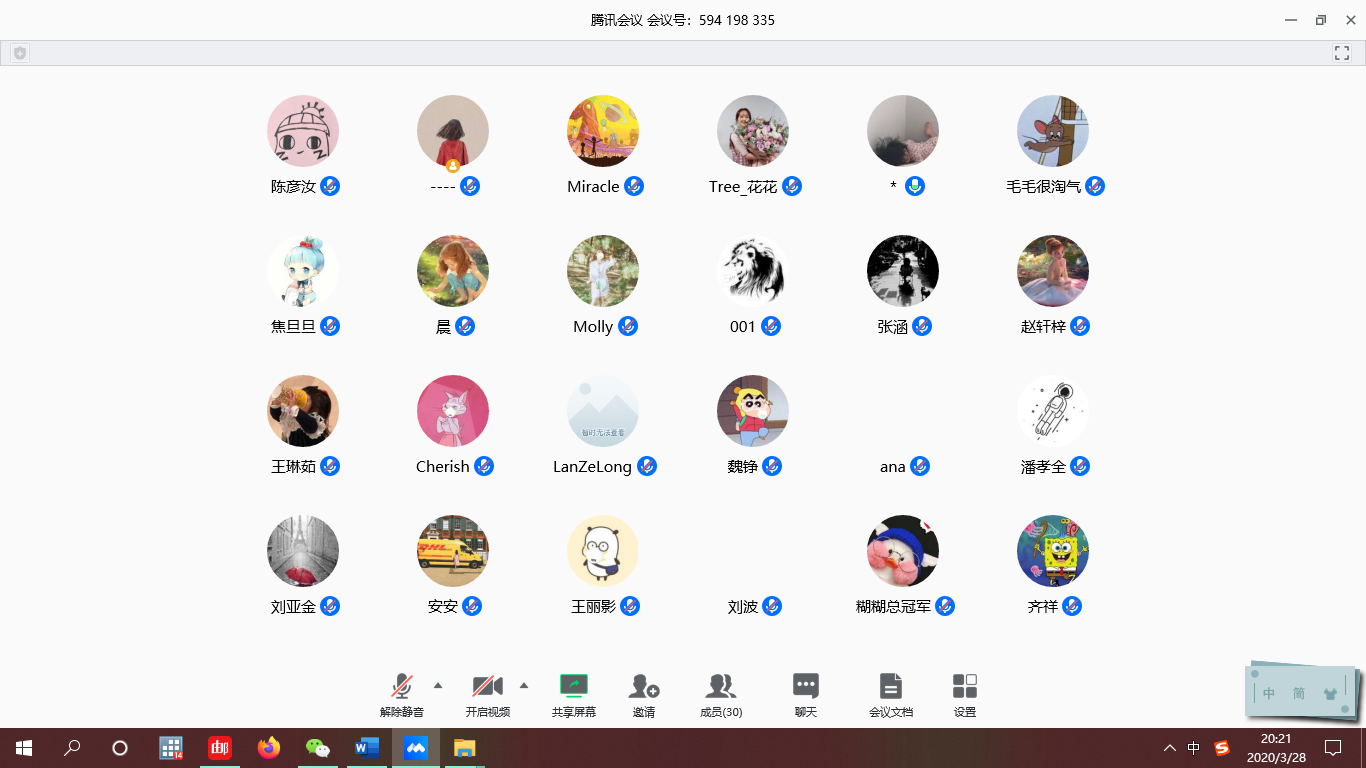The image size is (1366, 768).
Task: Expand the video options arrow beside 开启视频
Action: [524, 685]
